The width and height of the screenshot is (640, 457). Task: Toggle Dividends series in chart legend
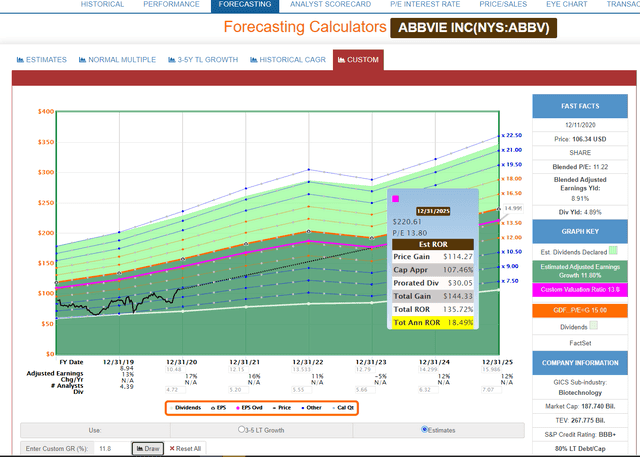point(186,408)
